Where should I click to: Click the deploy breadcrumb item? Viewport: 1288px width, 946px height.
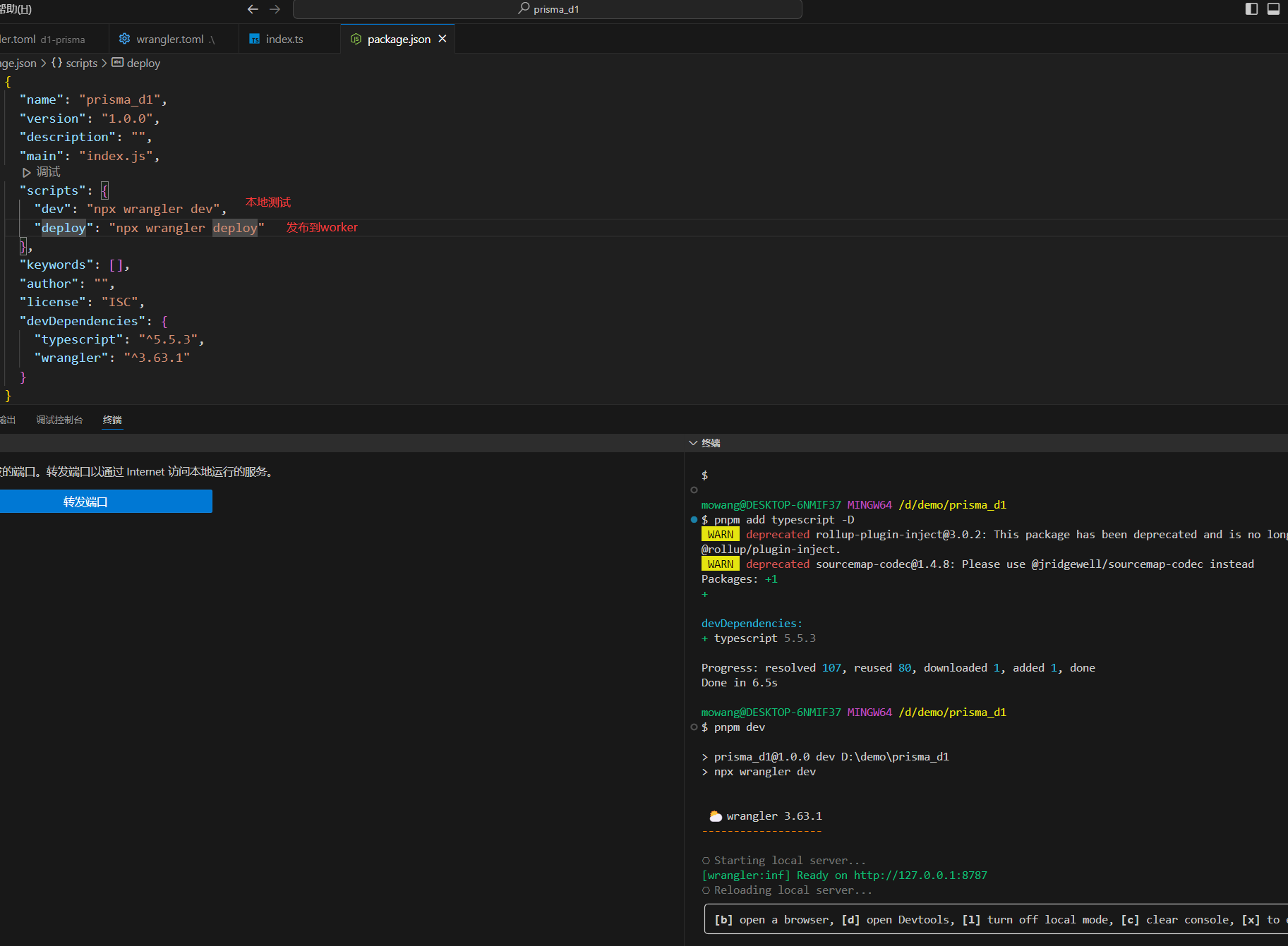143,63
